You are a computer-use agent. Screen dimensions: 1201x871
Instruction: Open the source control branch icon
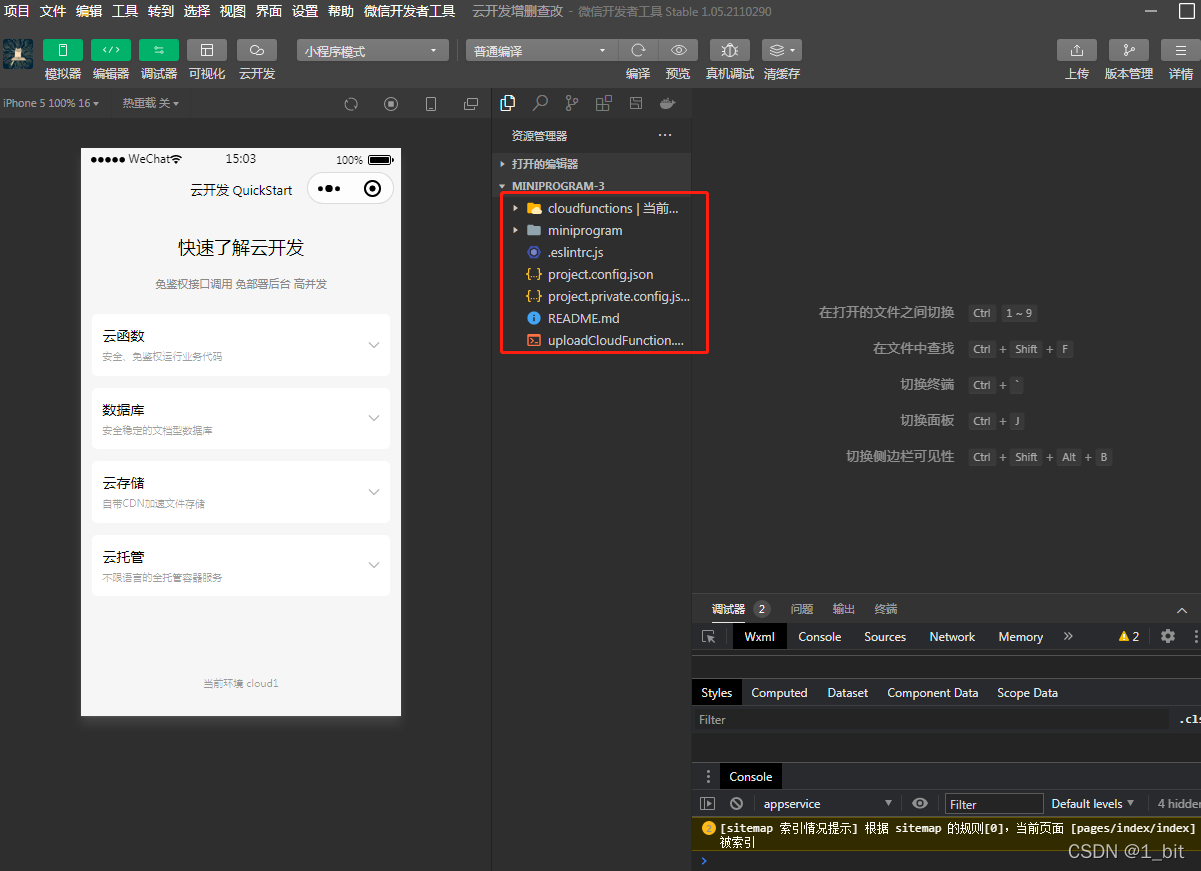point(572,103)
